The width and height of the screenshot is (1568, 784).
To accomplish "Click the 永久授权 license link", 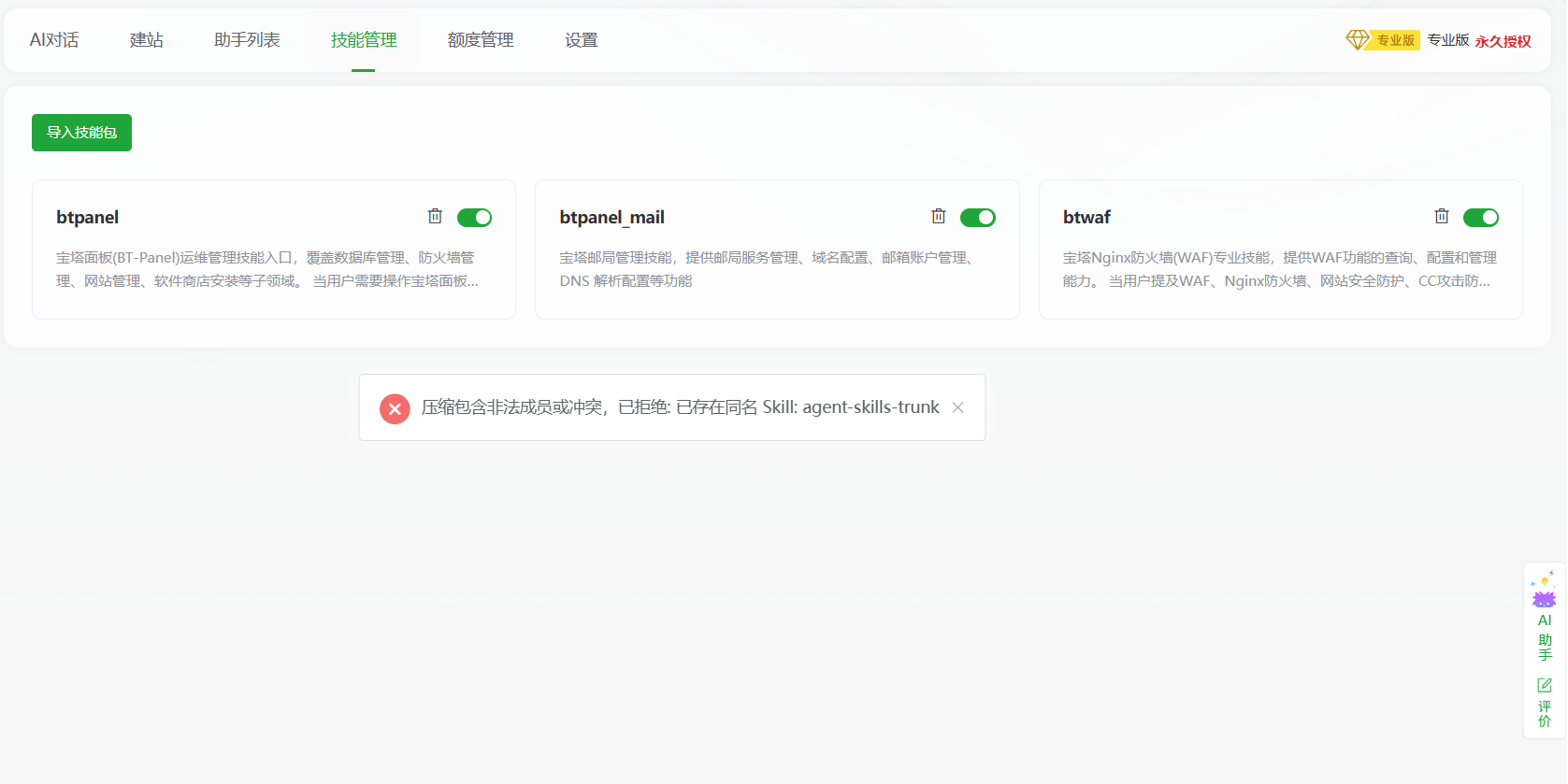I will coord(1503,41).
